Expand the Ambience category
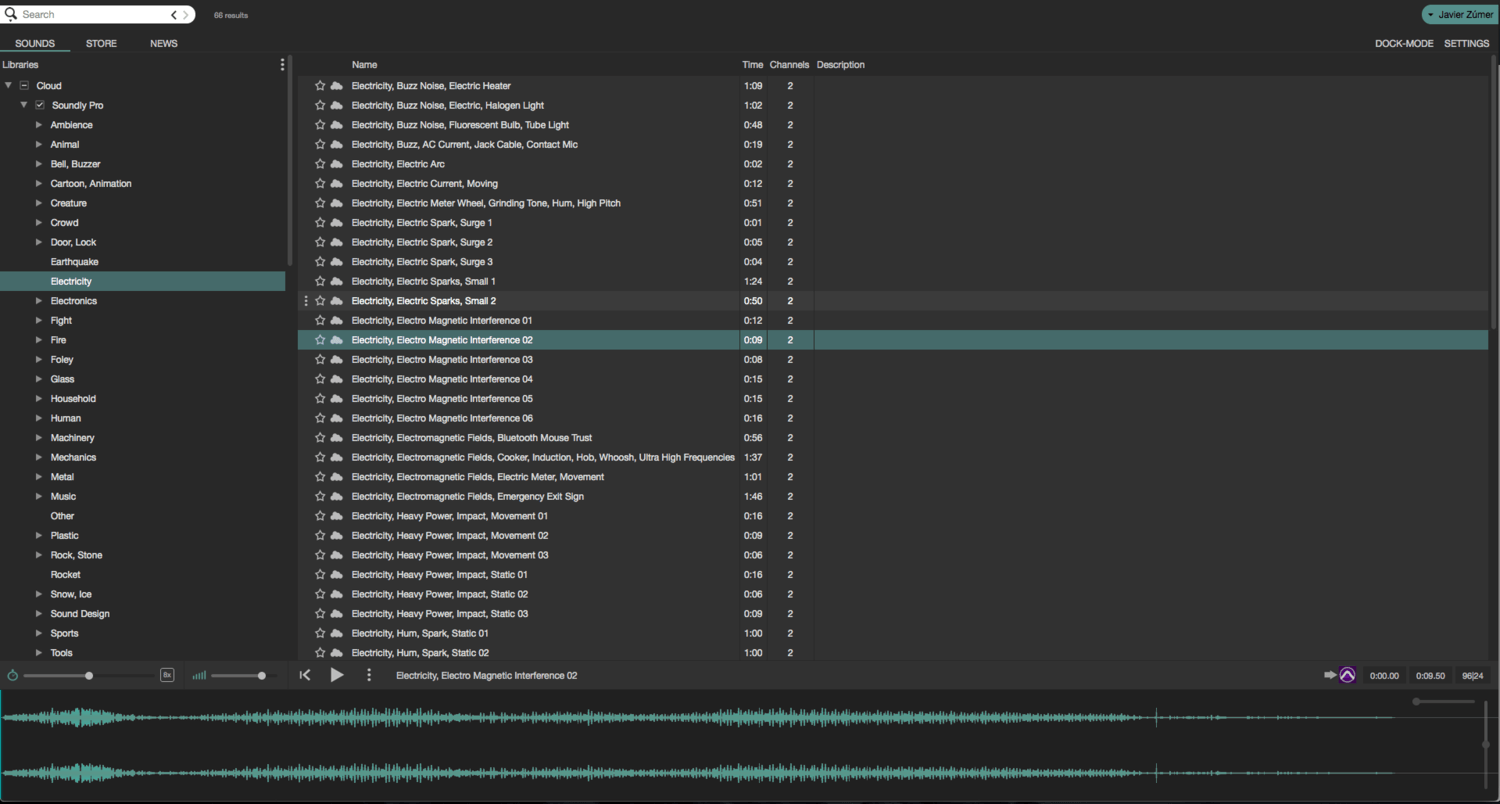This screenshot has width=1500, height=804. tap(38, 124)
